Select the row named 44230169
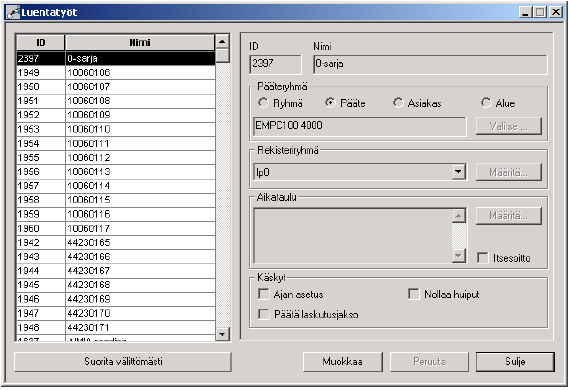This screenshot has width=570, height=390. [x=116, y=299]
